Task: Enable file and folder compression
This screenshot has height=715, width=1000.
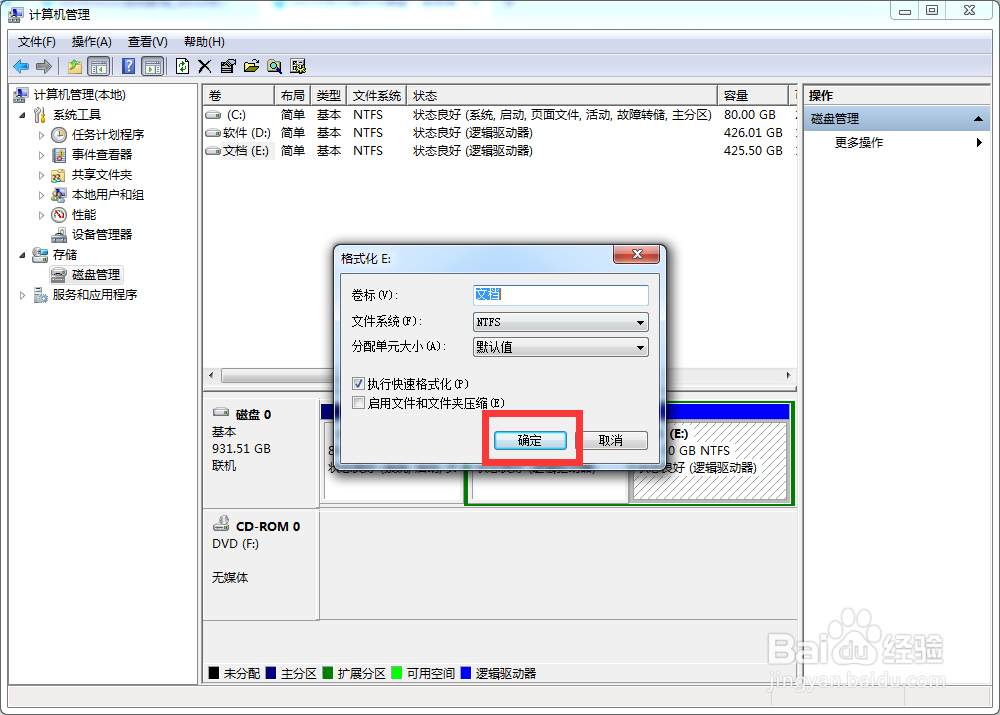Action: pos(358,403)
